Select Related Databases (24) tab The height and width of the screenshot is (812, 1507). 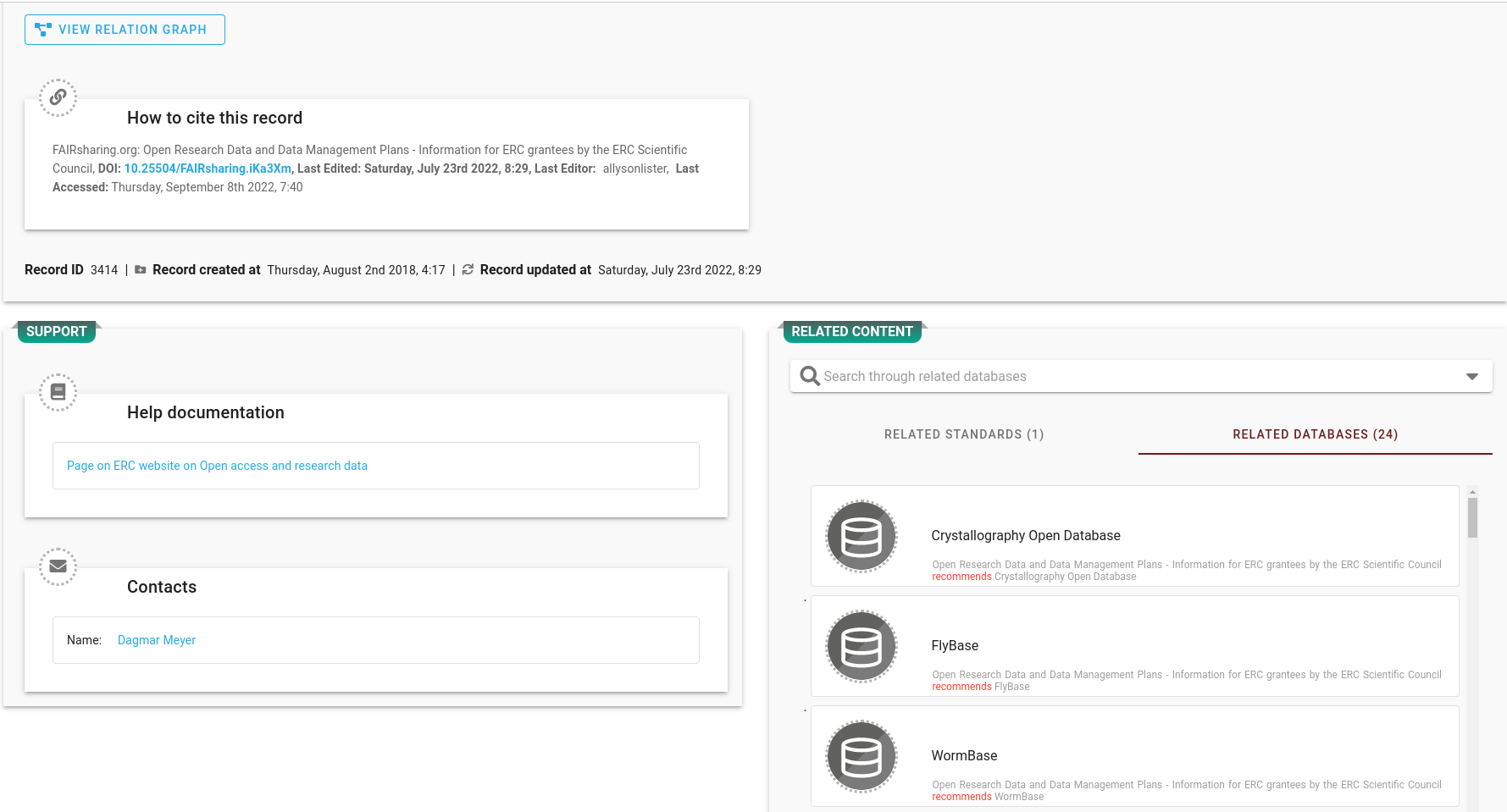pyautogui.click(x=1315, y=434)
